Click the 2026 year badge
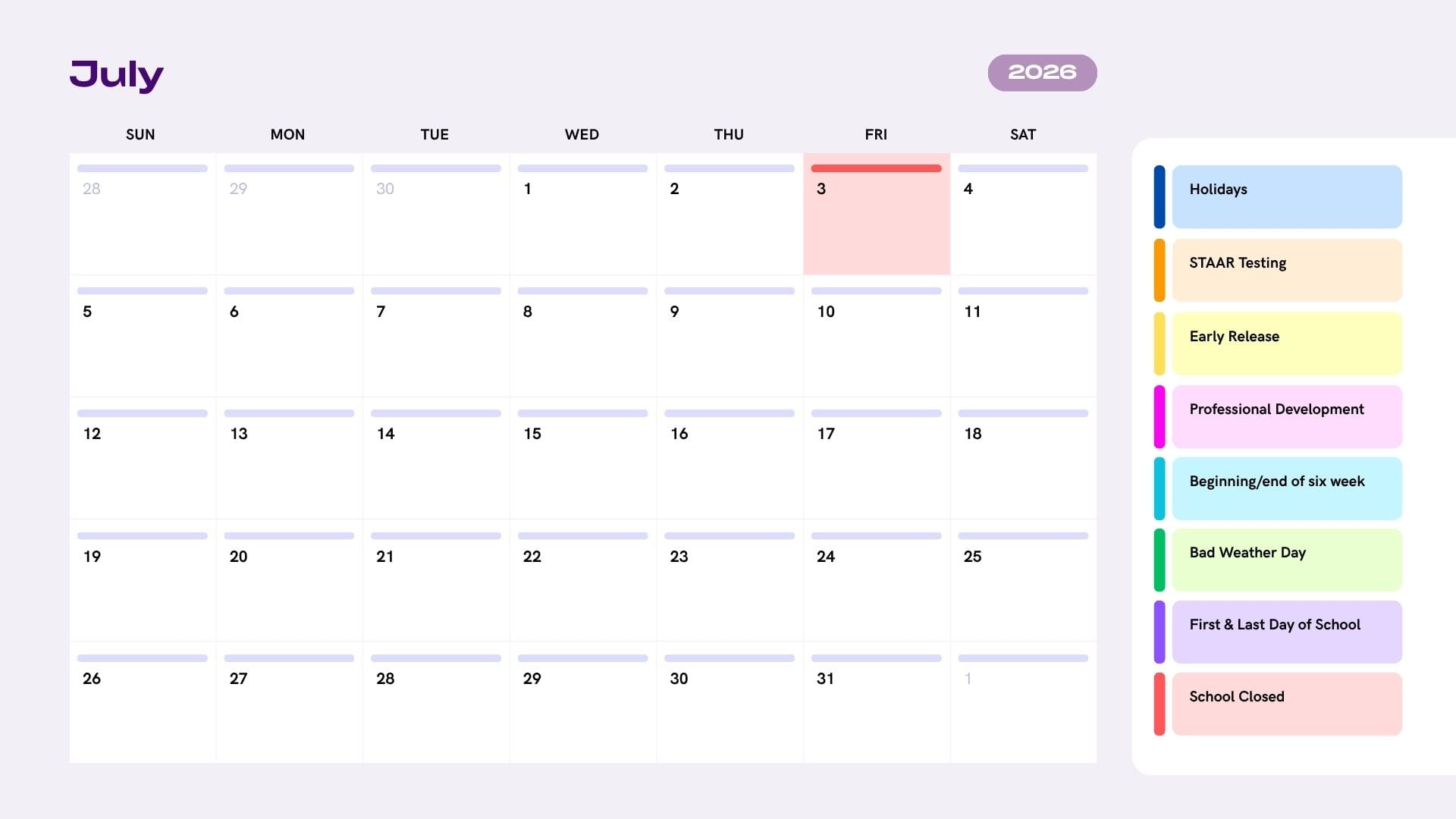The height and width of the screenshot is (819, 1456). (x=1042, y=73)
